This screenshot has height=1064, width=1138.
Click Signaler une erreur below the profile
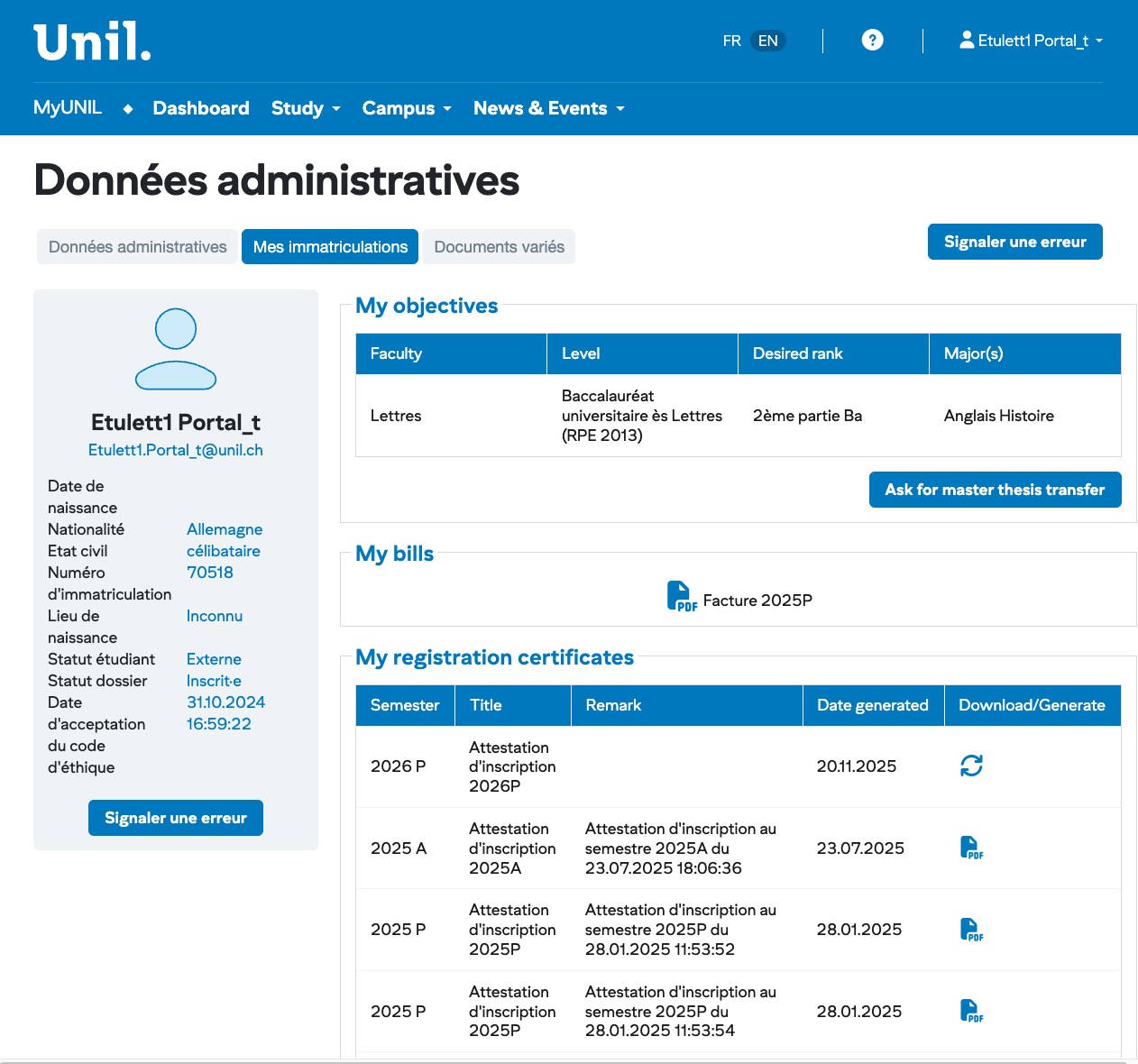tap(176, 818)
